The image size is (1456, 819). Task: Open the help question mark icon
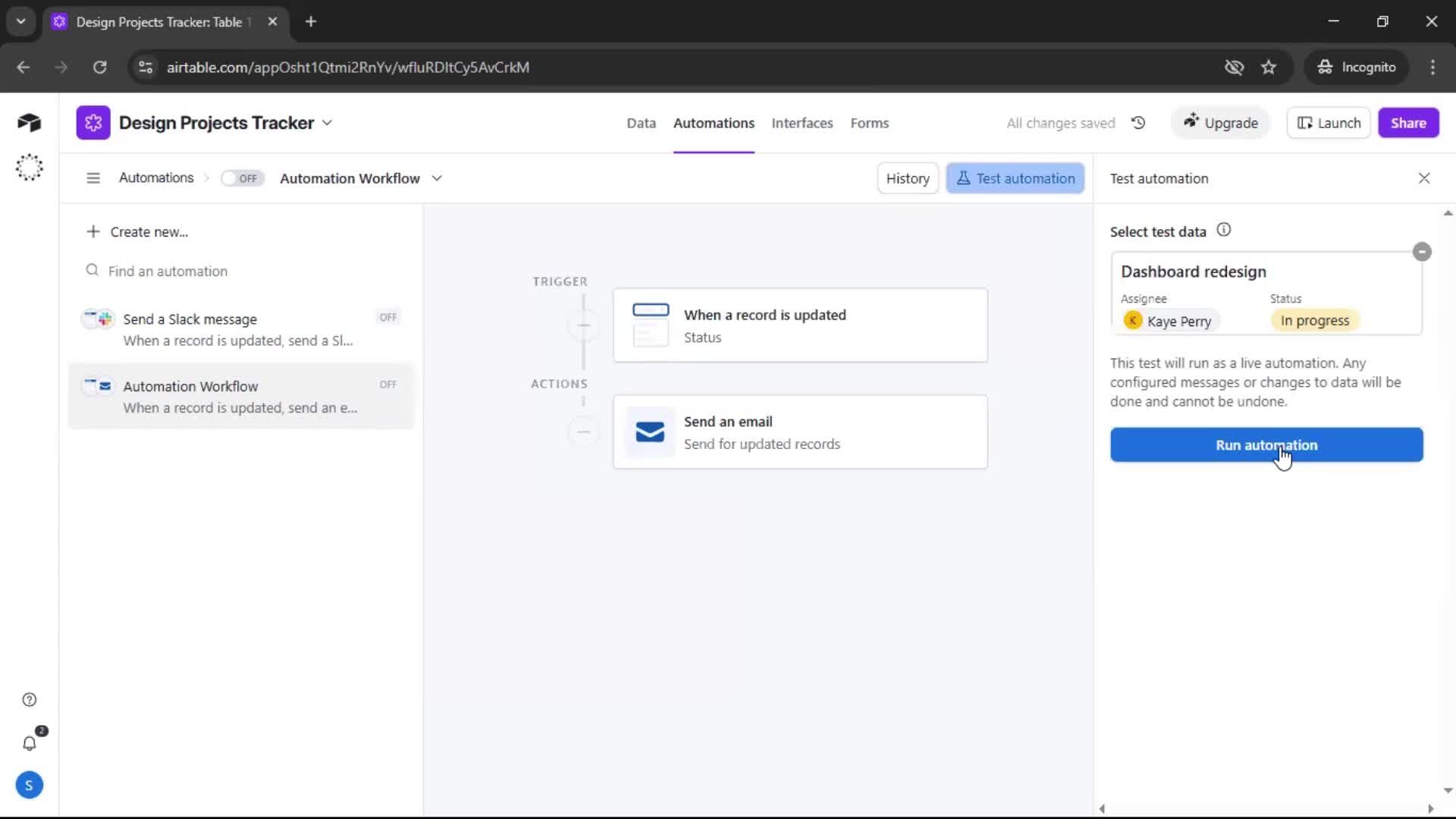click(x=29, y=700)
